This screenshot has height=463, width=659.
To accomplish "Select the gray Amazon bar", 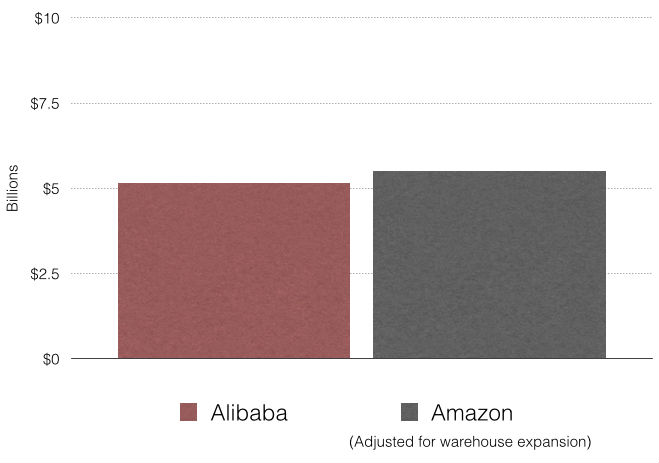I will [x=489, y=265].
